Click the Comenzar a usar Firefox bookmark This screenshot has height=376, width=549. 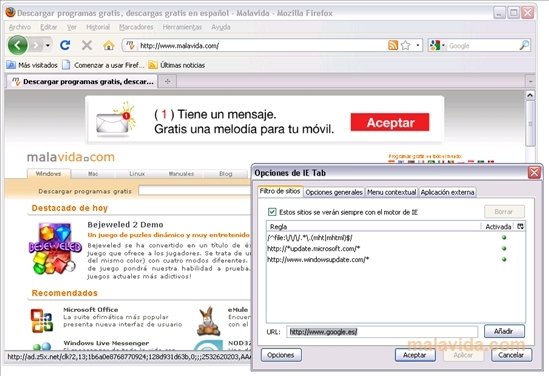pos(103,65)
